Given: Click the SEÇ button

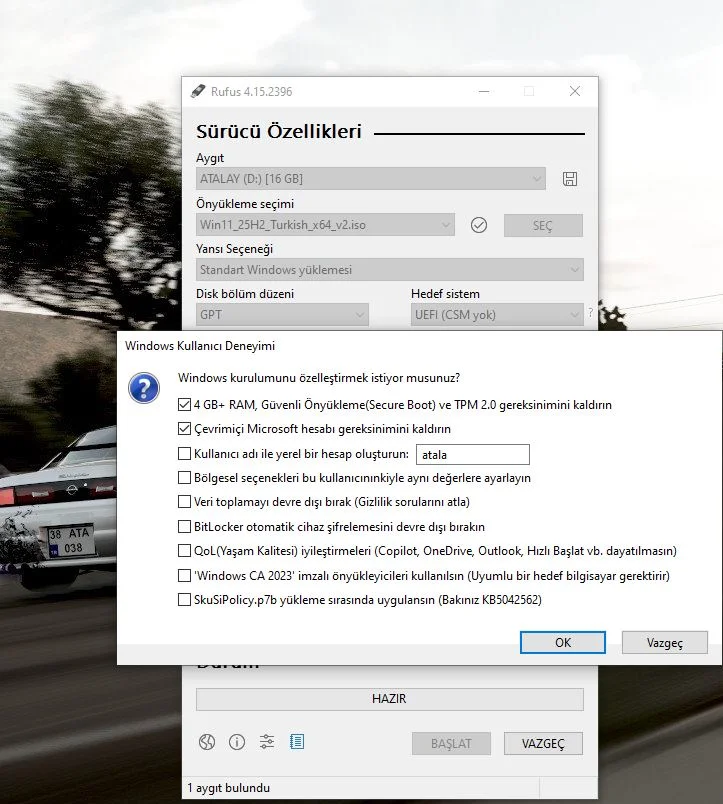Looking at the screenshot, I should coord(543,225).
